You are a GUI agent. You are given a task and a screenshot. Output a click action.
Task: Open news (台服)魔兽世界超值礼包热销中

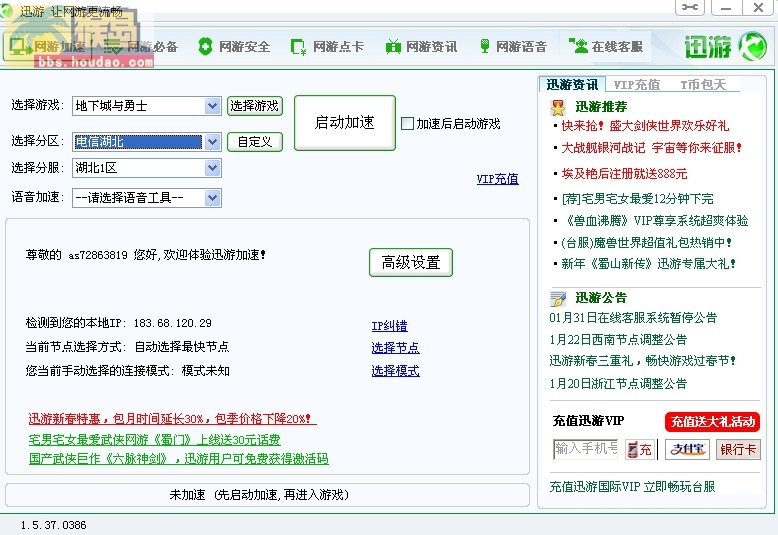[647, 243]
